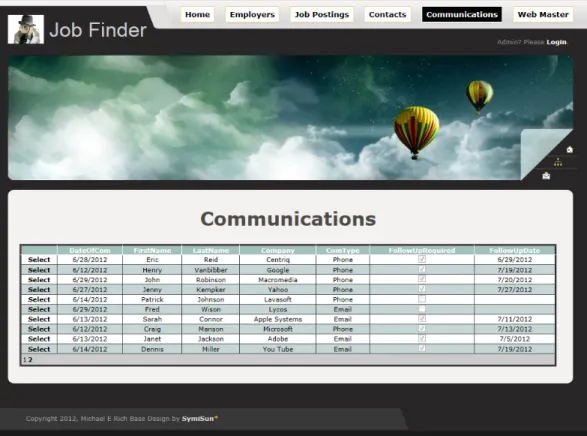Select the Eric Reid row

click(39, 259)
